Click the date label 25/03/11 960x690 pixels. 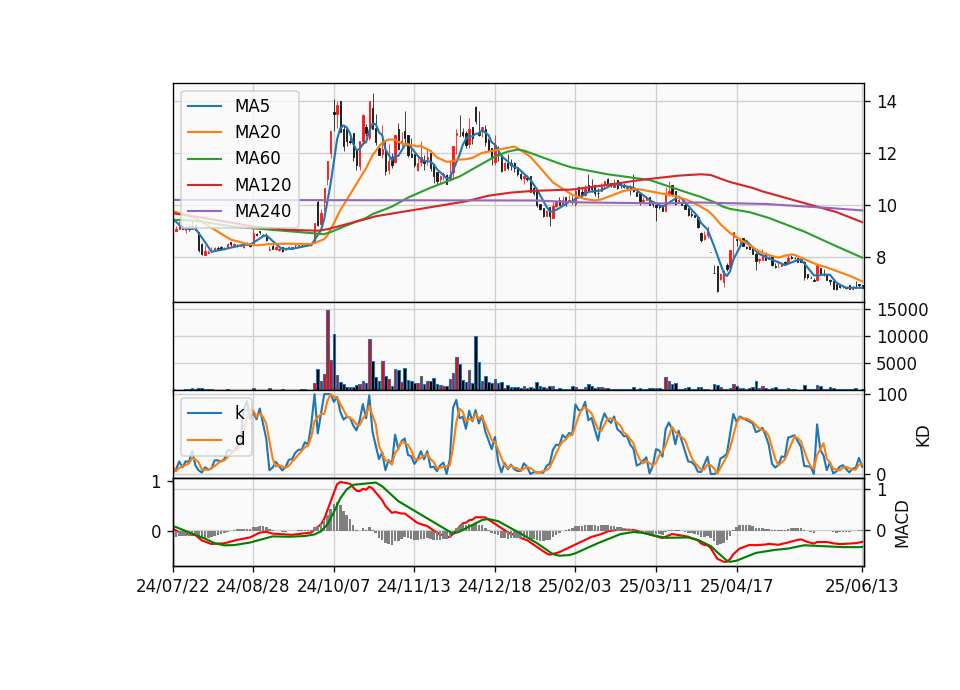(656, 586)
